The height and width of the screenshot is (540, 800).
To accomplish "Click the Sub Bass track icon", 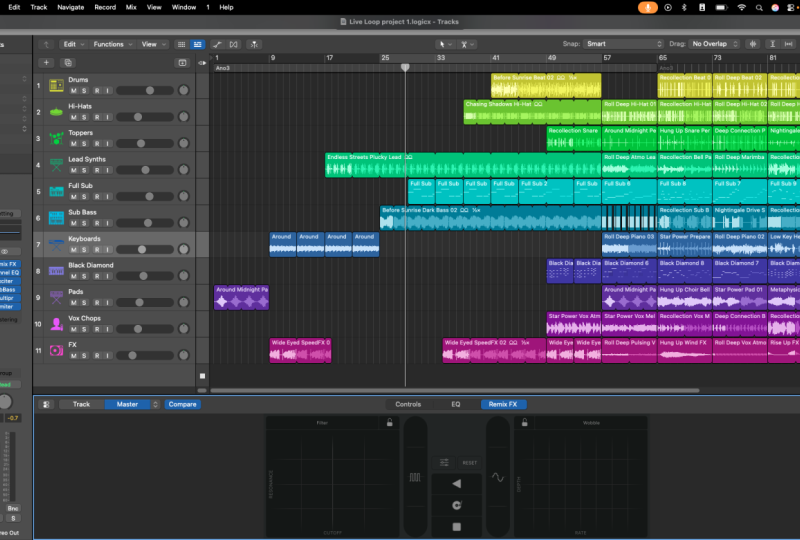I will 56,218.
